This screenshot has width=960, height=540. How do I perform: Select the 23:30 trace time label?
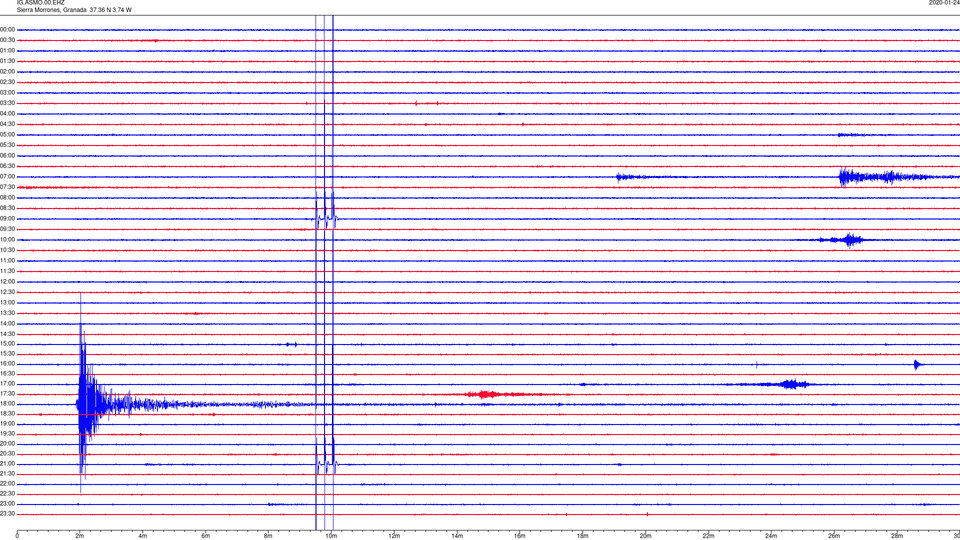8,514
